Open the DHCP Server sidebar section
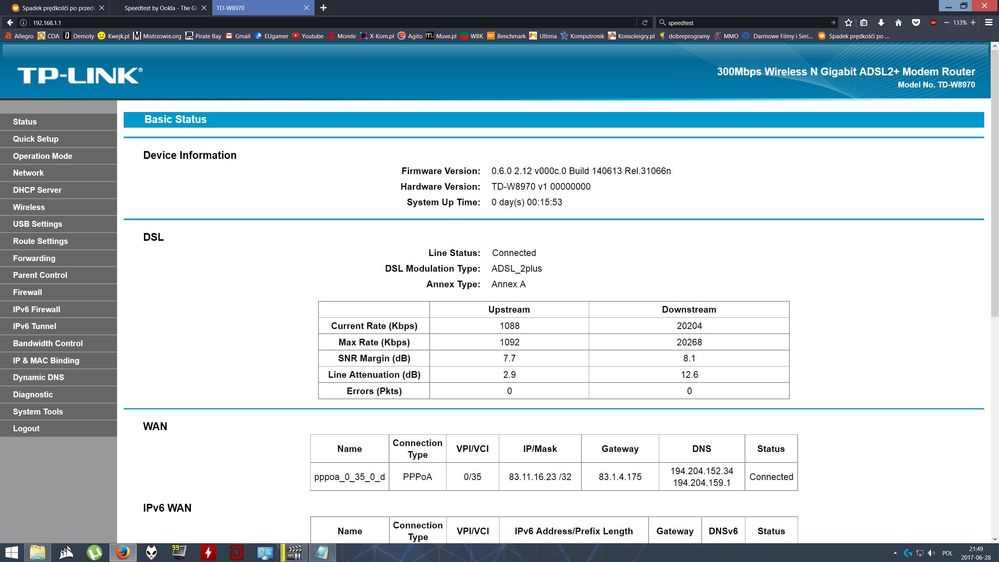Viewport: 999px width, 562px height. pyautogui.click(x=37, y=190)
